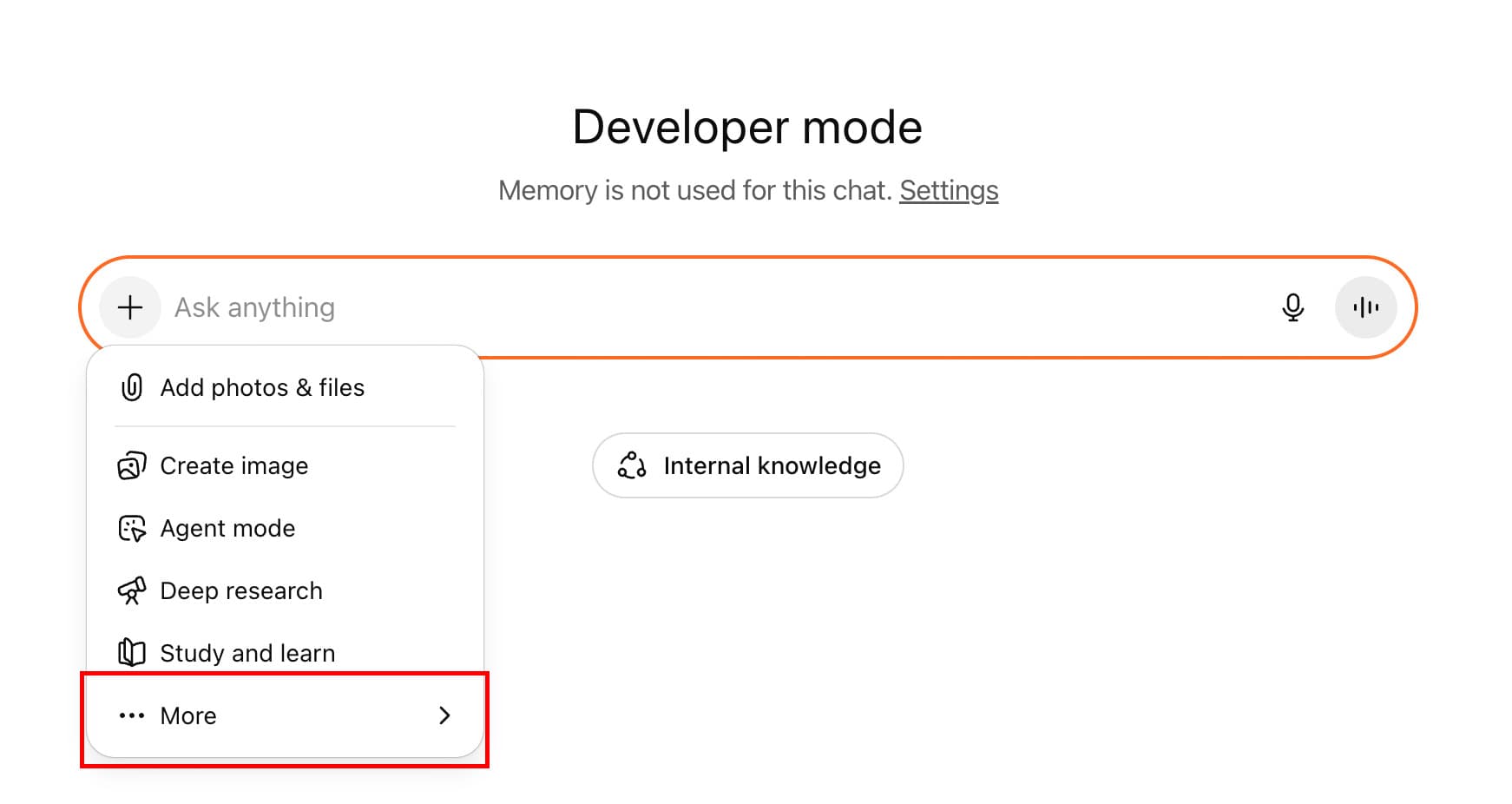This screenshot has width=1512, height=804.
Task: Open the Settings link for memory
Action: 948,190
